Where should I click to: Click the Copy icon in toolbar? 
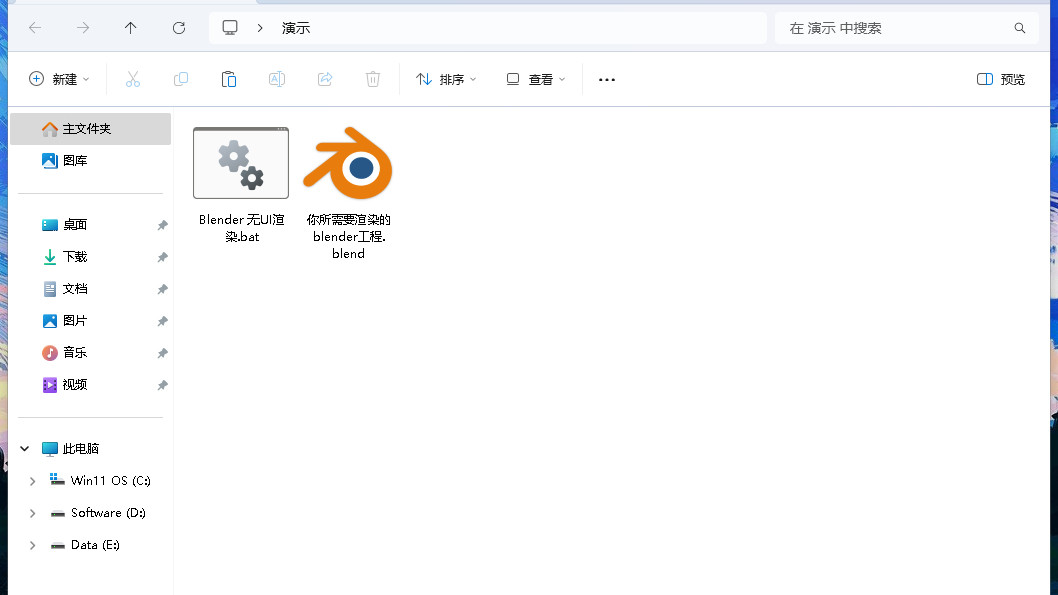[181, 79]
